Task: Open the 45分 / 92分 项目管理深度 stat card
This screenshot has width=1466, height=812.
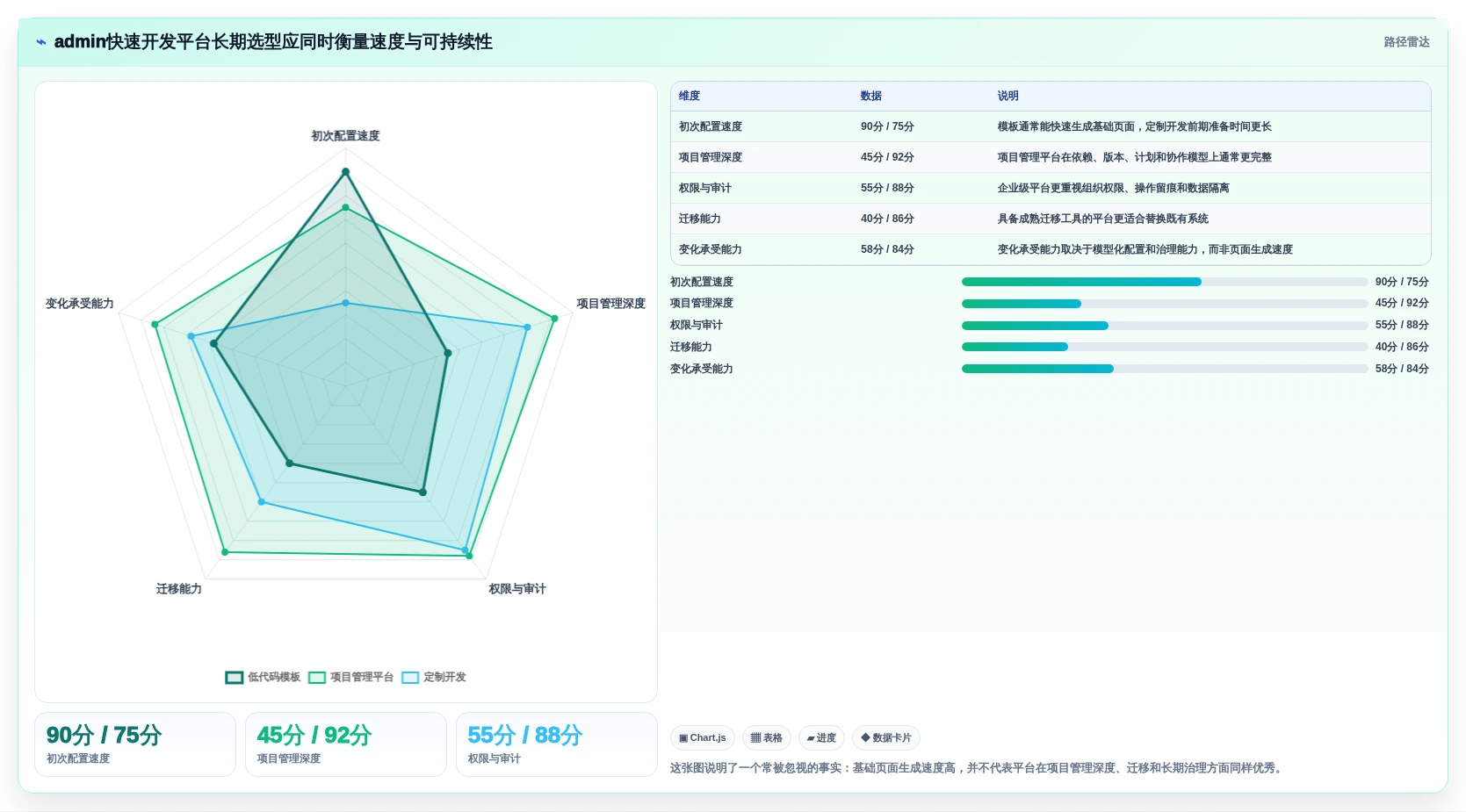Action: click(x=346, y=744)
